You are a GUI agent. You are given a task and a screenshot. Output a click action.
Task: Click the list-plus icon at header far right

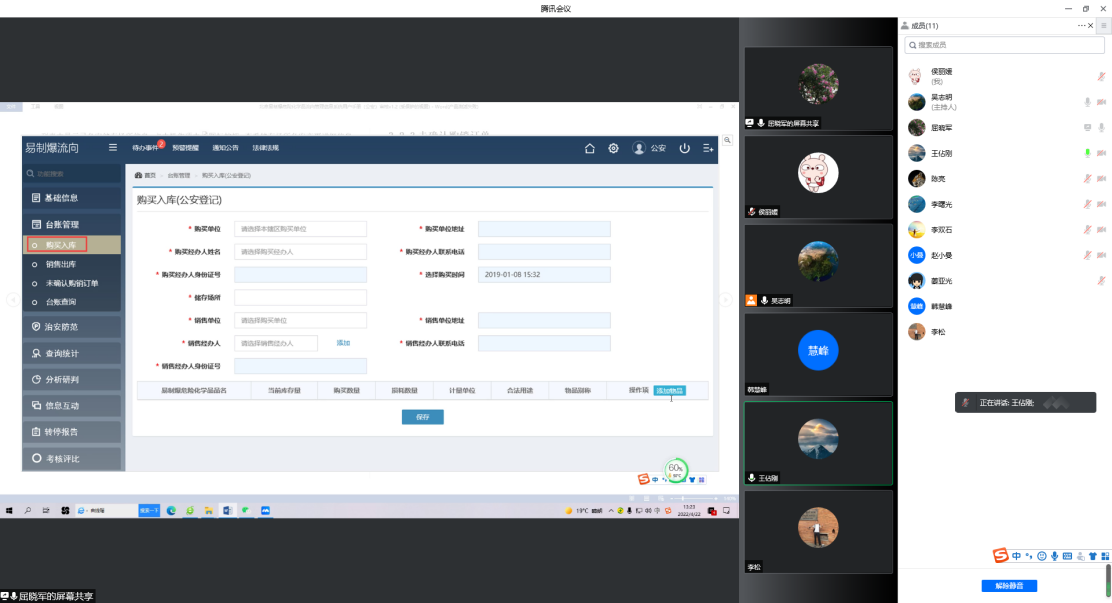(x=708, y=148)
